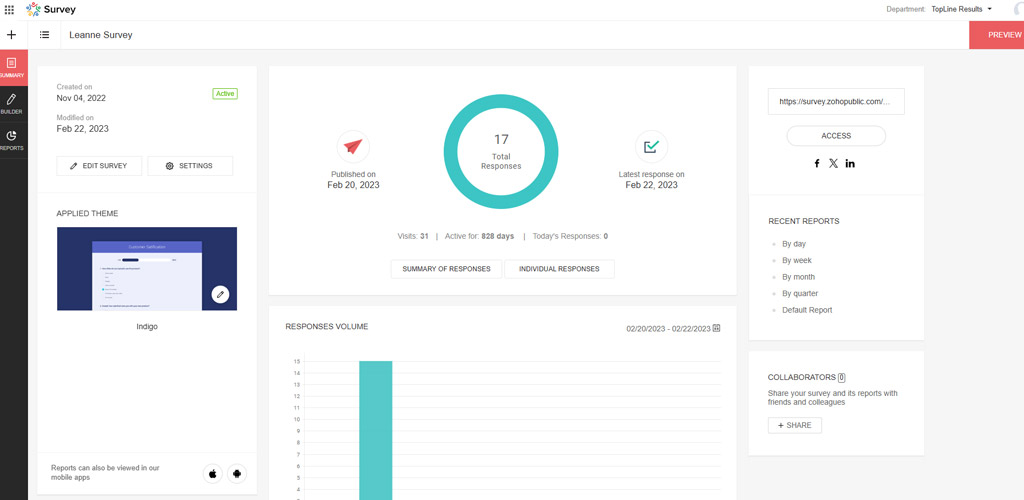Screen dimensions: 1024x500
Task: Click the Visits: 31 statistic
Action: [413, 236]
